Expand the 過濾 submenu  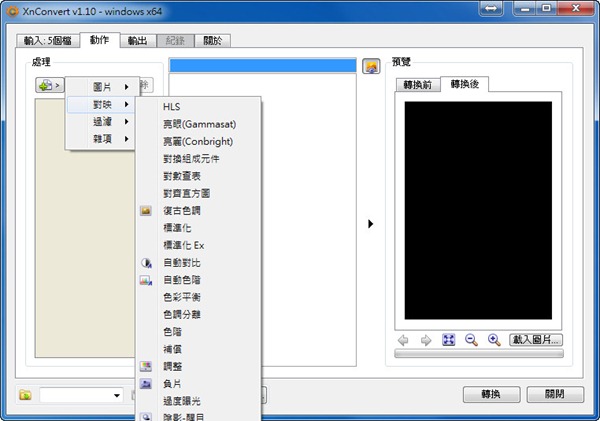101,121
